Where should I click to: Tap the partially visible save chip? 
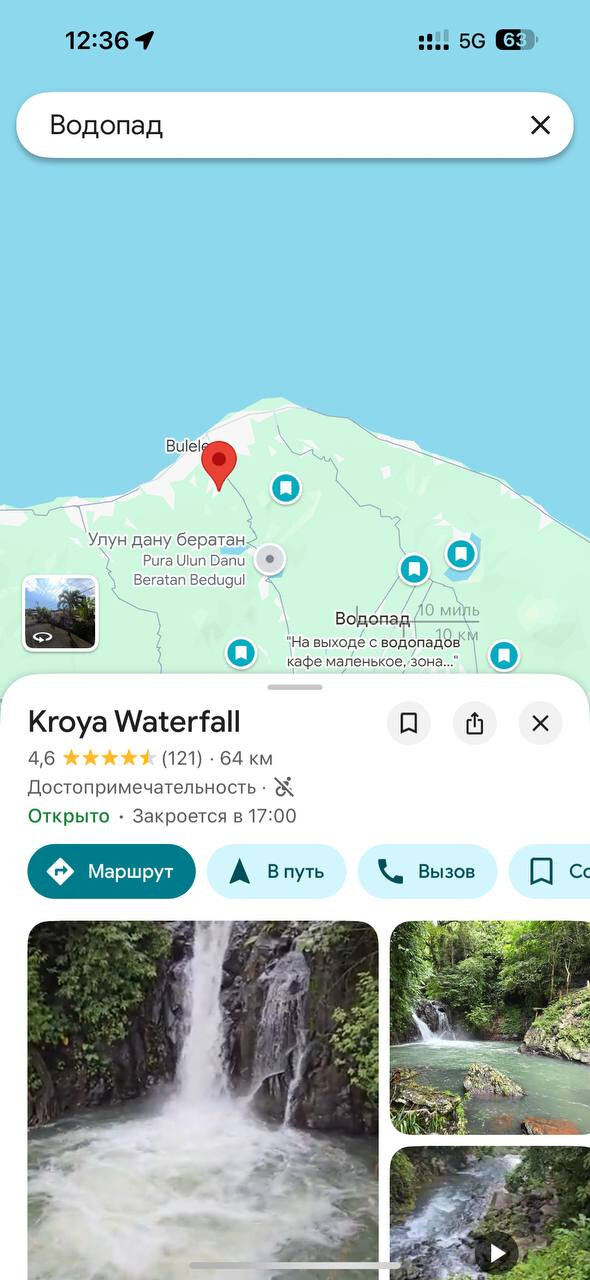(x=550, y=871)
